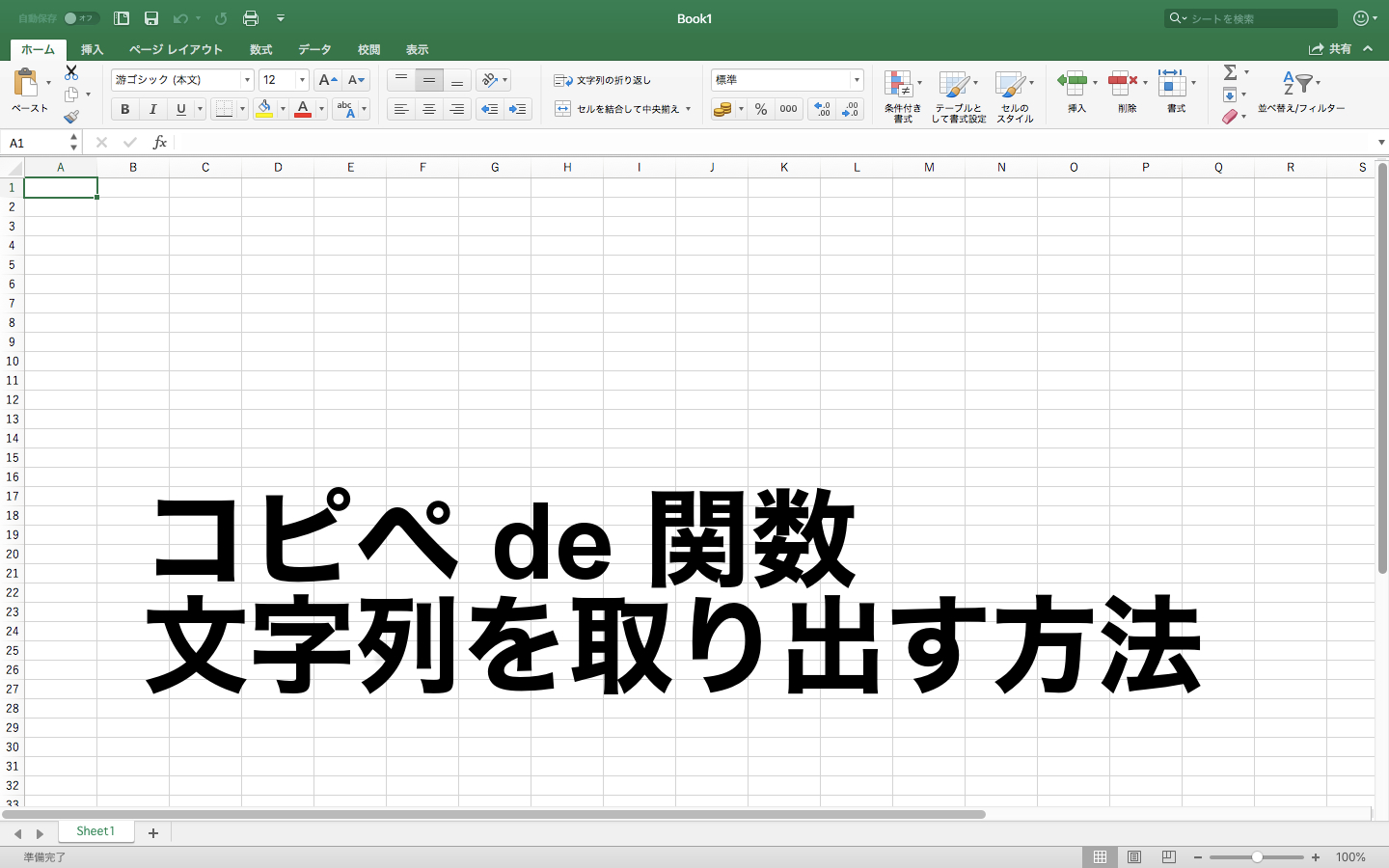Apply bold formatting with the B icon

pos(124,109)
